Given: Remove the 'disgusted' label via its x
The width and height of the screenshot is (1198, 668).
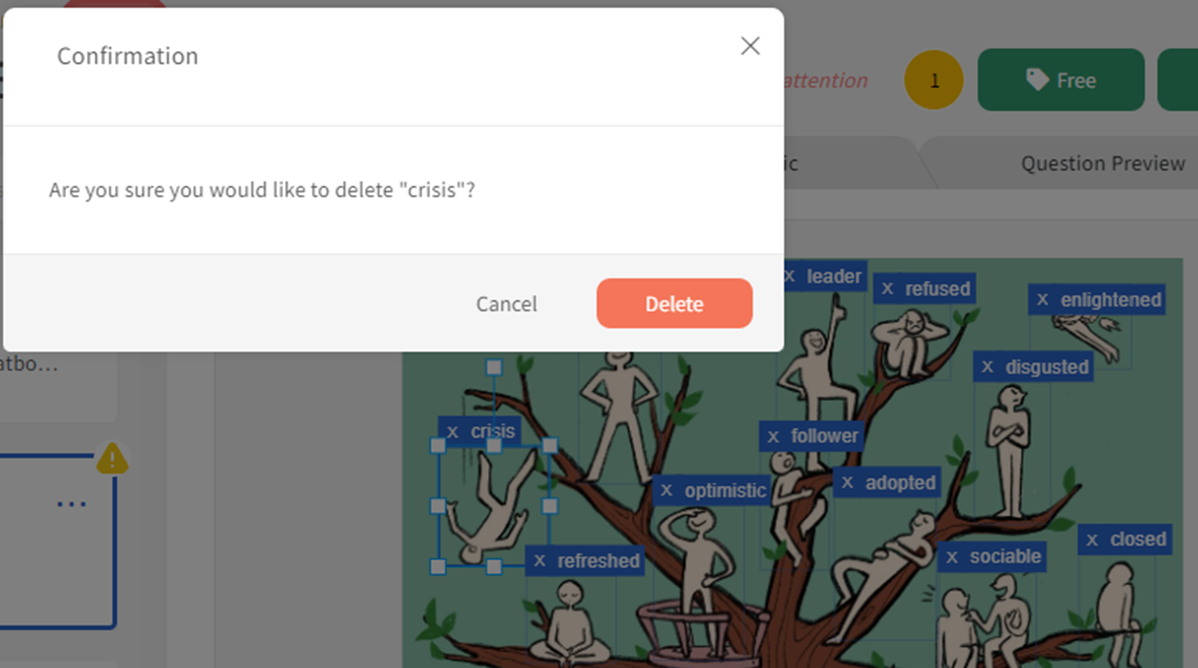Looking at the screenshot, I should coord(987,367).
